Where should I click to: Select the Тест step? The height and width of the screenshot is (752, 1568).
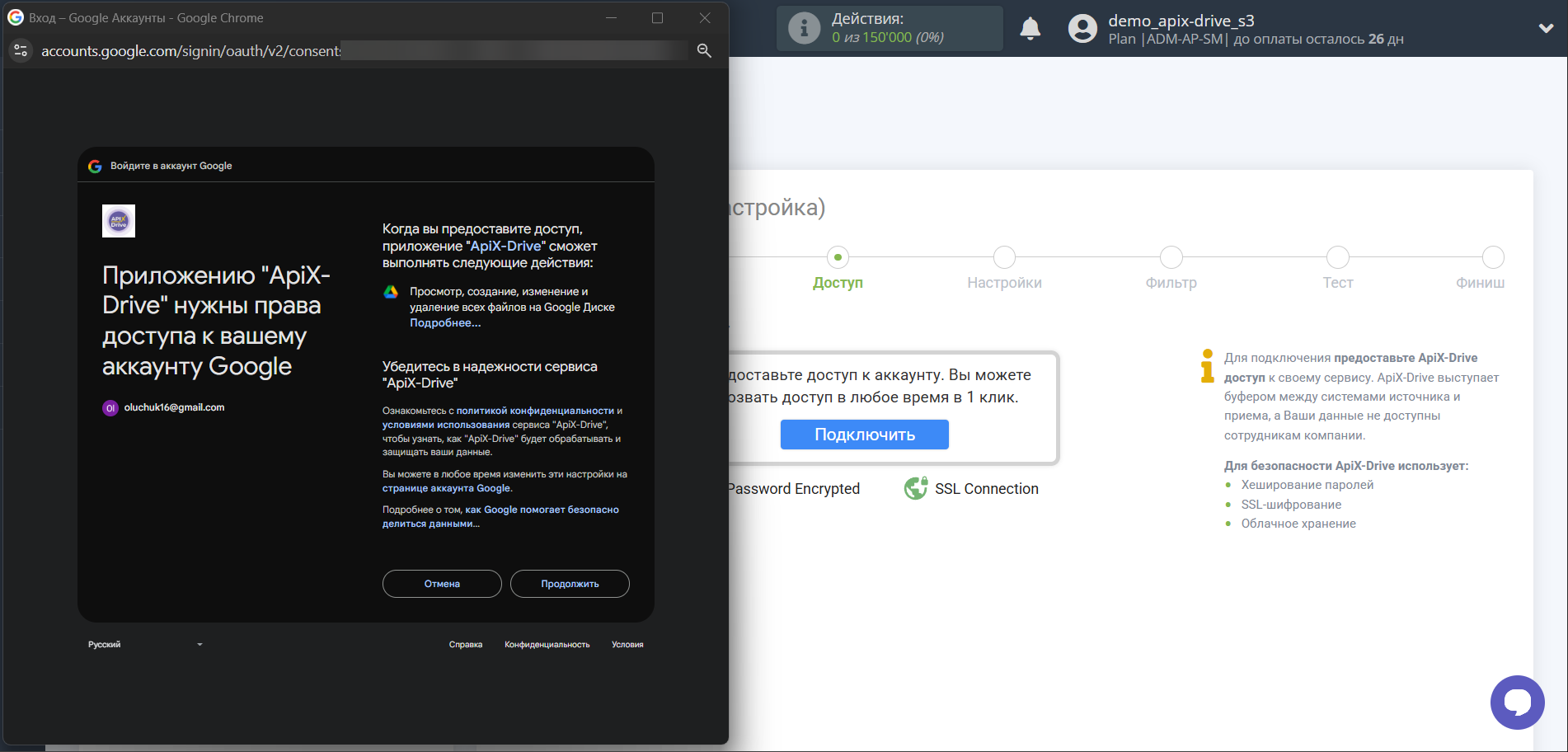tap(1338, 270)
